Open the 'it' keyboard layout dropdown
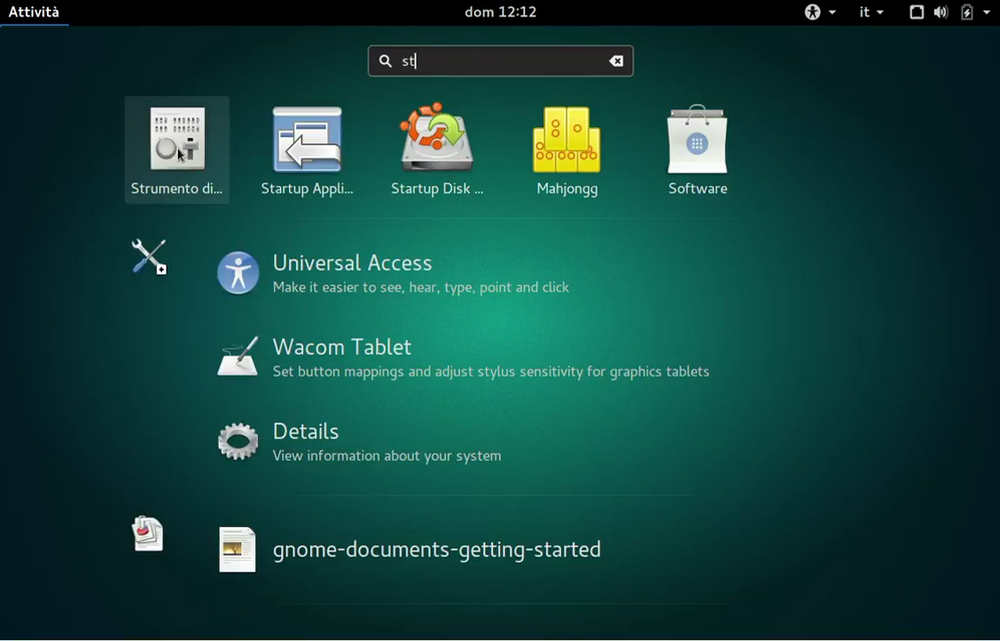The image size is (1000, 641). coord(870,12)
